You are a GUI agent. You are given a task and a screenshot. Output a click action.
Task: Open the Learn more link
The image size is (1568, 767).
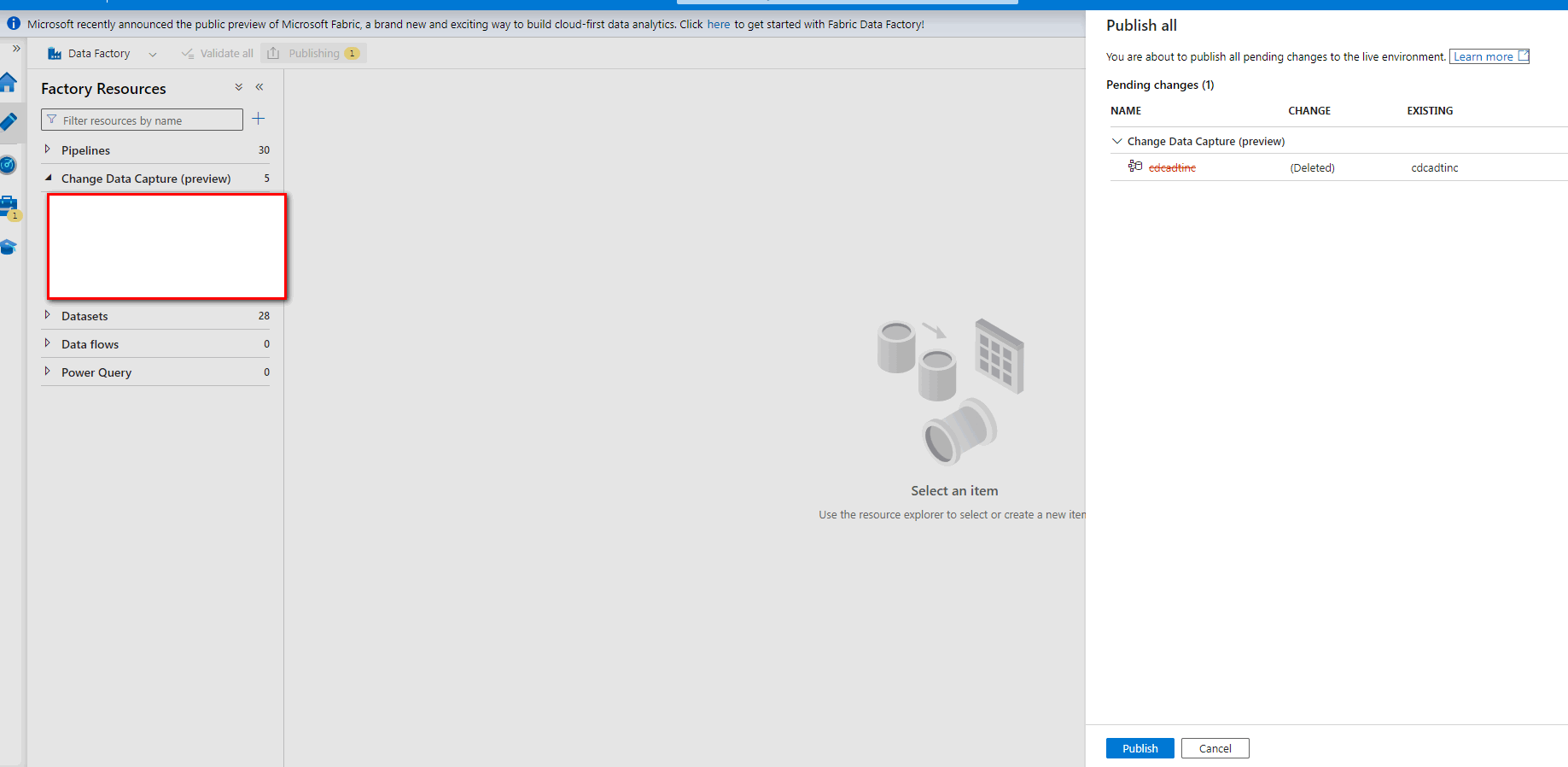click(1489, 57)
